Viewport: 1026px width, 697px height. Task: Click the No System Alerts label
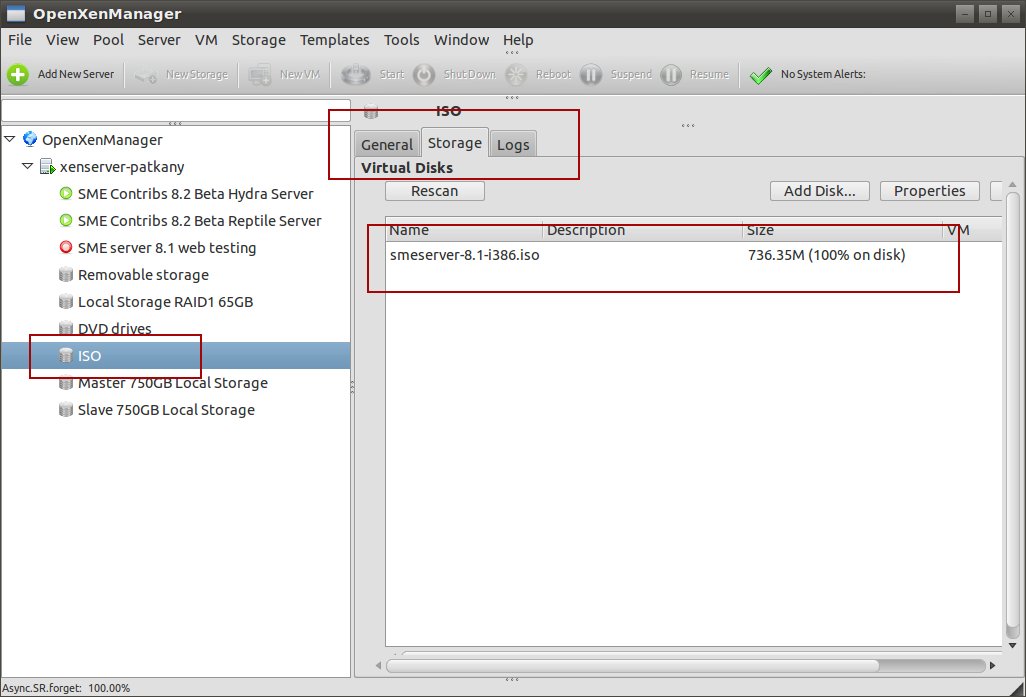coord(823,75)
